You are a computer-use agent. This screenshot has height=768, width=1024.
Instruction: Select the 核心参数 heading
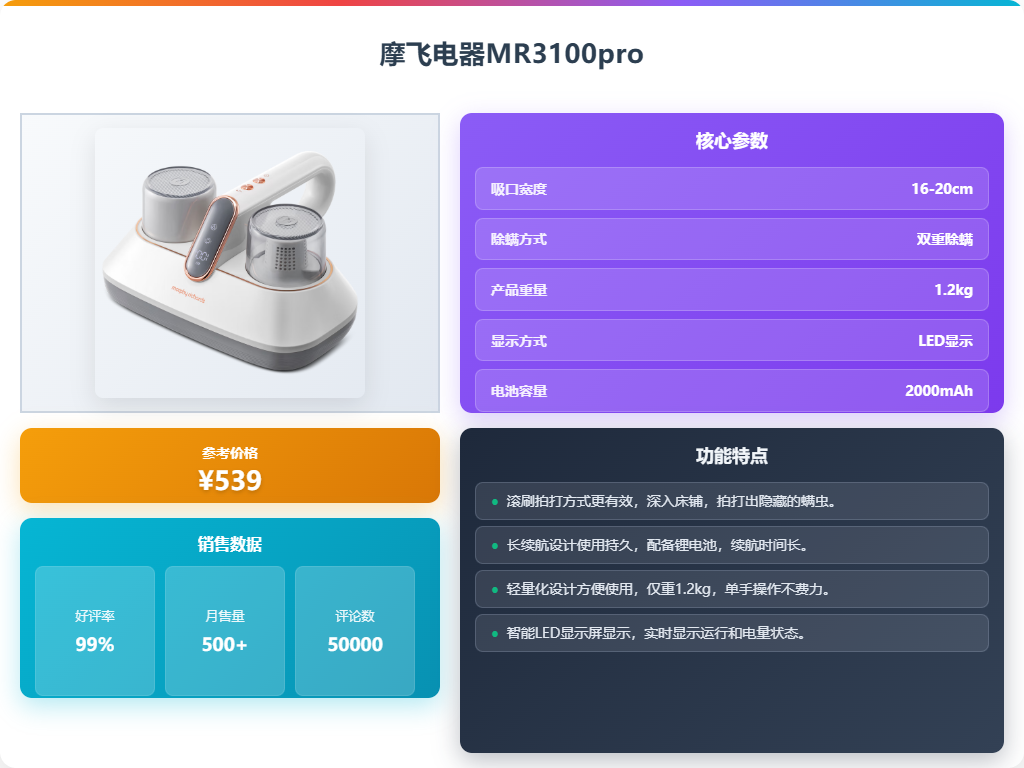tap(731, 141)
